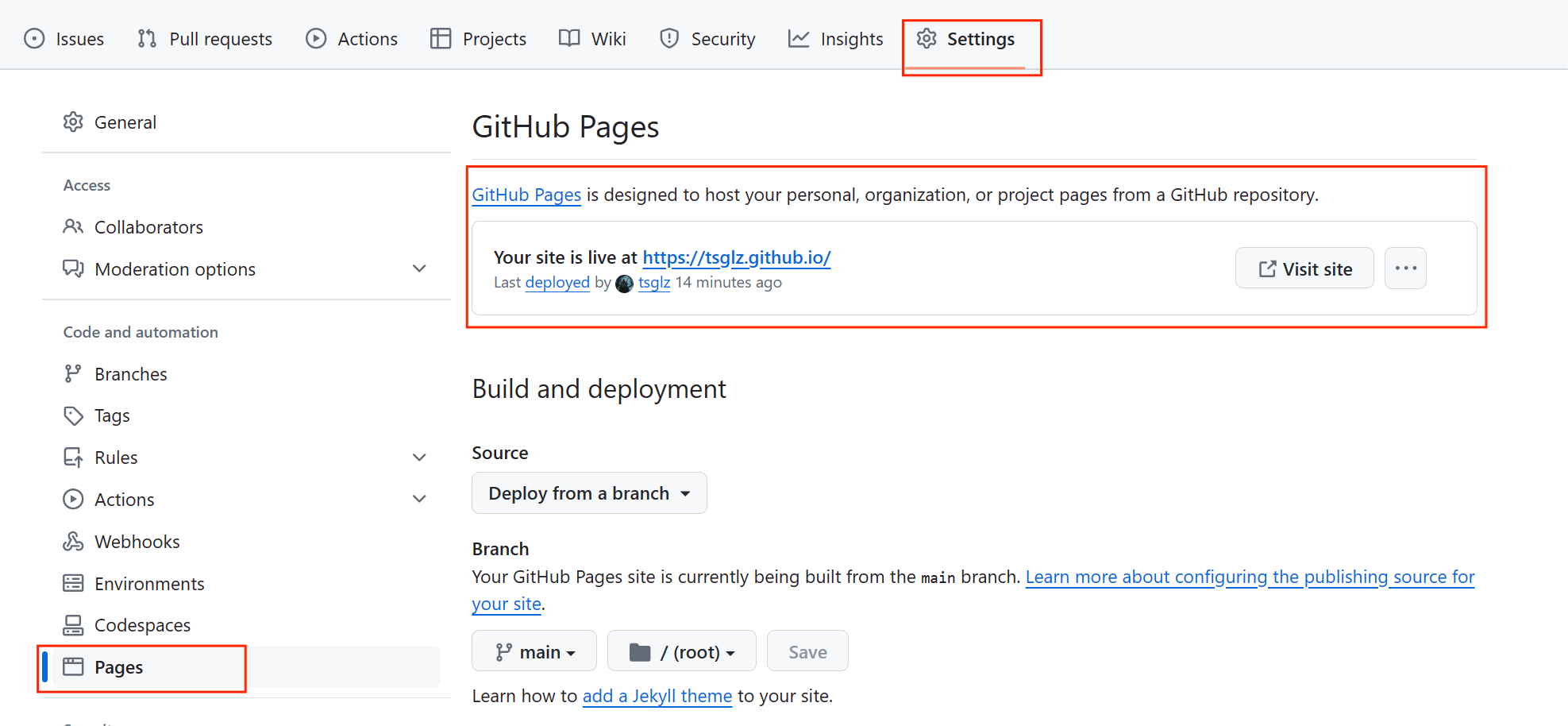Click the tsglz user avatar icon

point(624,284)
